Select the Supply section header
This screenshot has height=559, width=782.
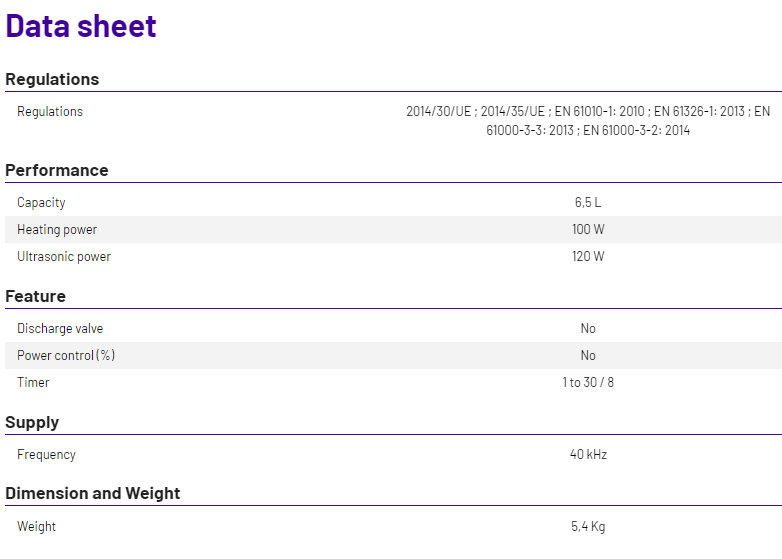pos(32,422)
